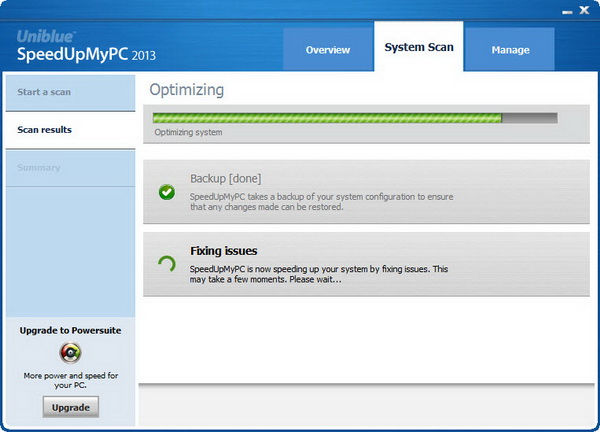600x432 pixels.
Task: Select Scan results in sidebar
Action: (70, 130)
